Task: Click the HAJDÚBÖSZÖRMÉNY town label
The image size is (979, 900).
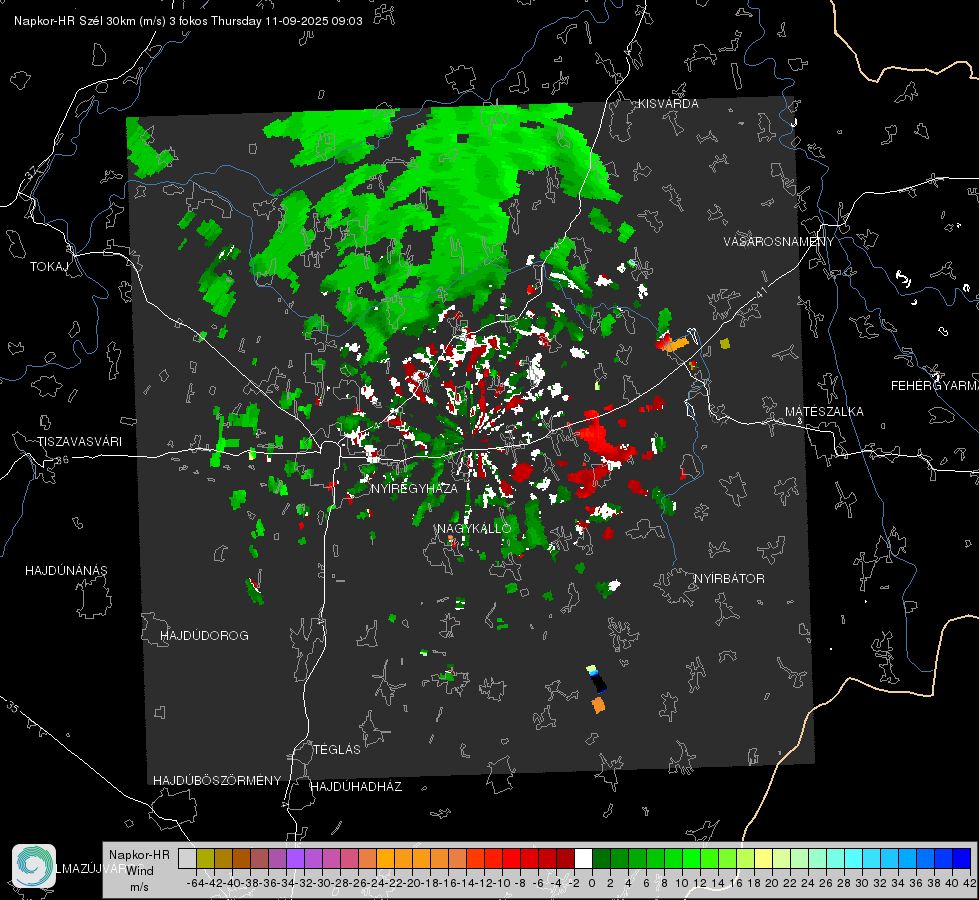Action: pyautogui.click(x=217, y=781)
